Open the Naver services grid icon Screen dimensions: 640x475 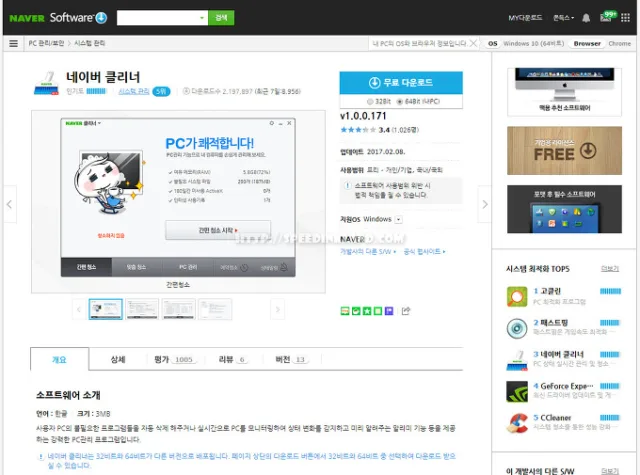pyautogui.click(x=625, y=18)
